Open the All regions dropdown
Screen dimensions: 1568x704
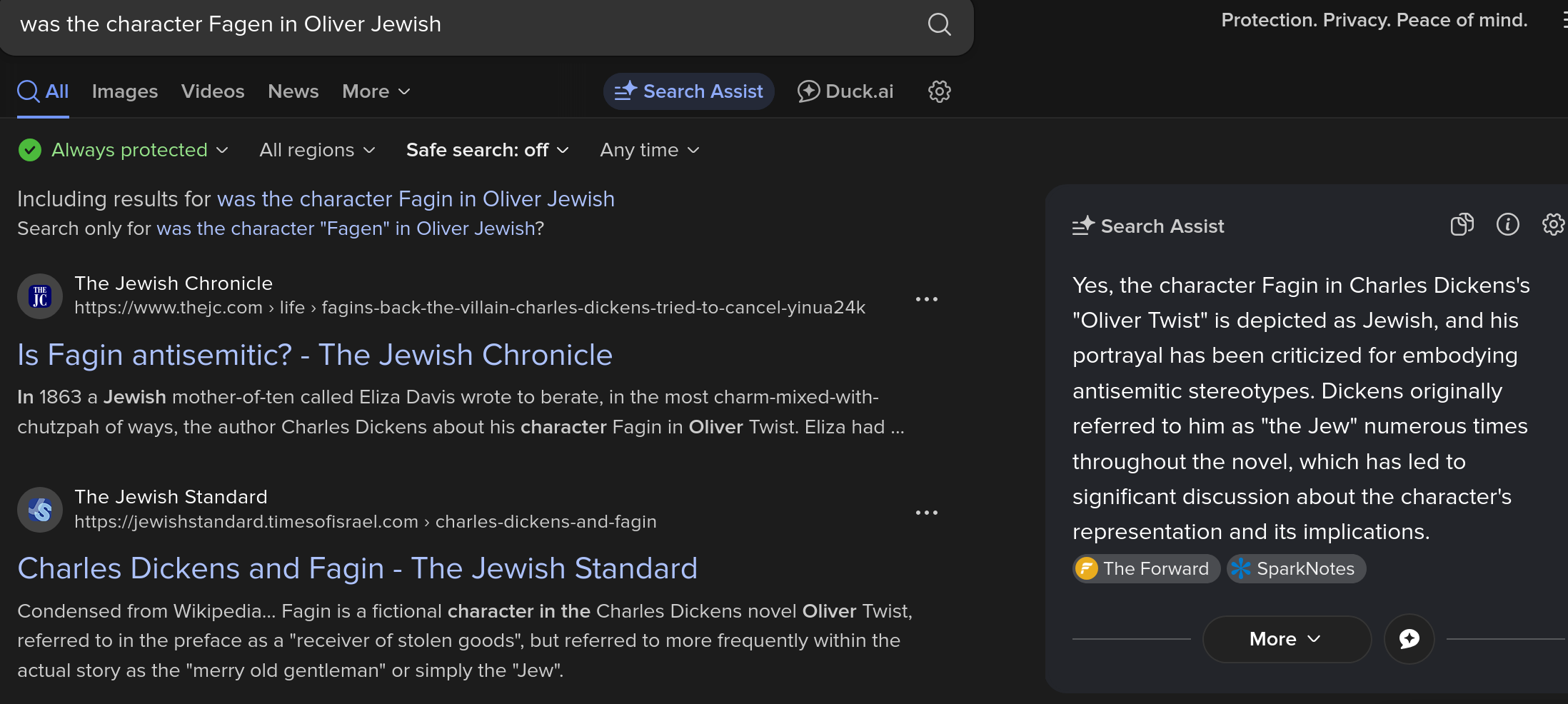coord(317,150)
